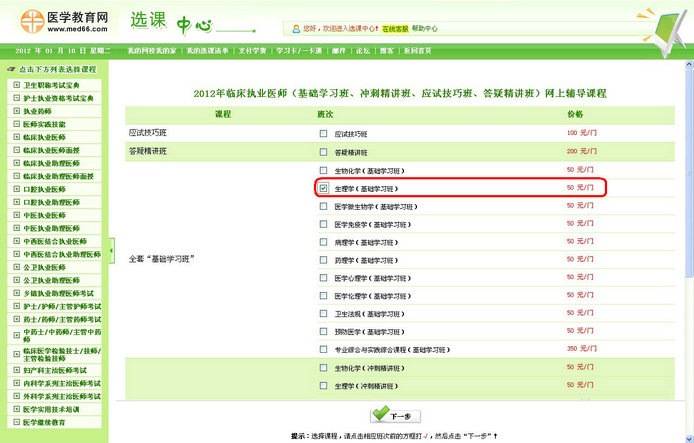Expand the 中医执业医师 category

point(16,215)
